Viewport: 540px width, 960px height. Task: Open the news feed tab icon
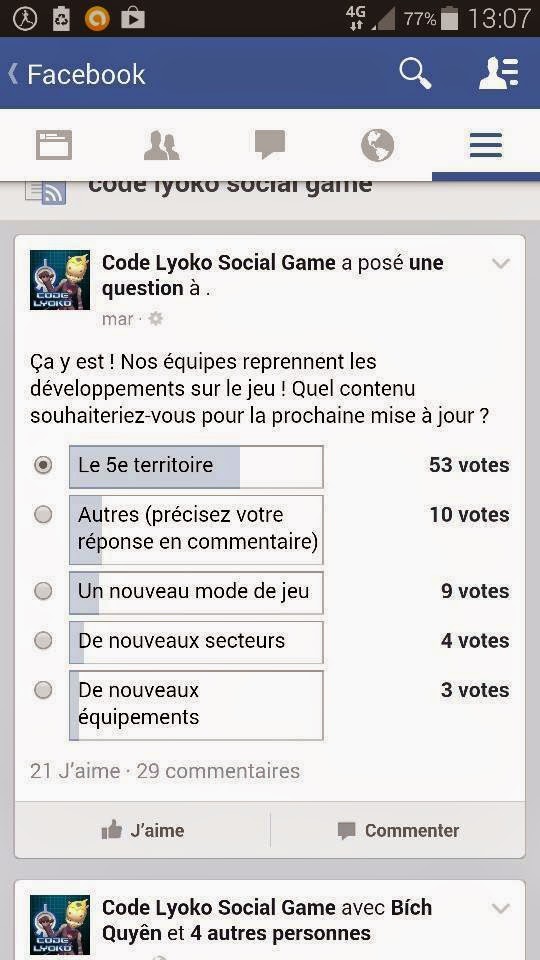click(54, 146)
